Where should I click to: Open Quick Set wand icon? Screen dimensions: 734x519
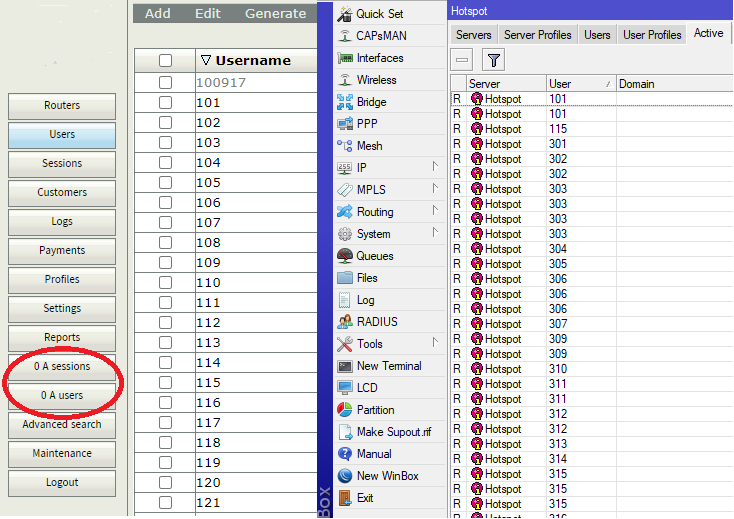(345, 14)
